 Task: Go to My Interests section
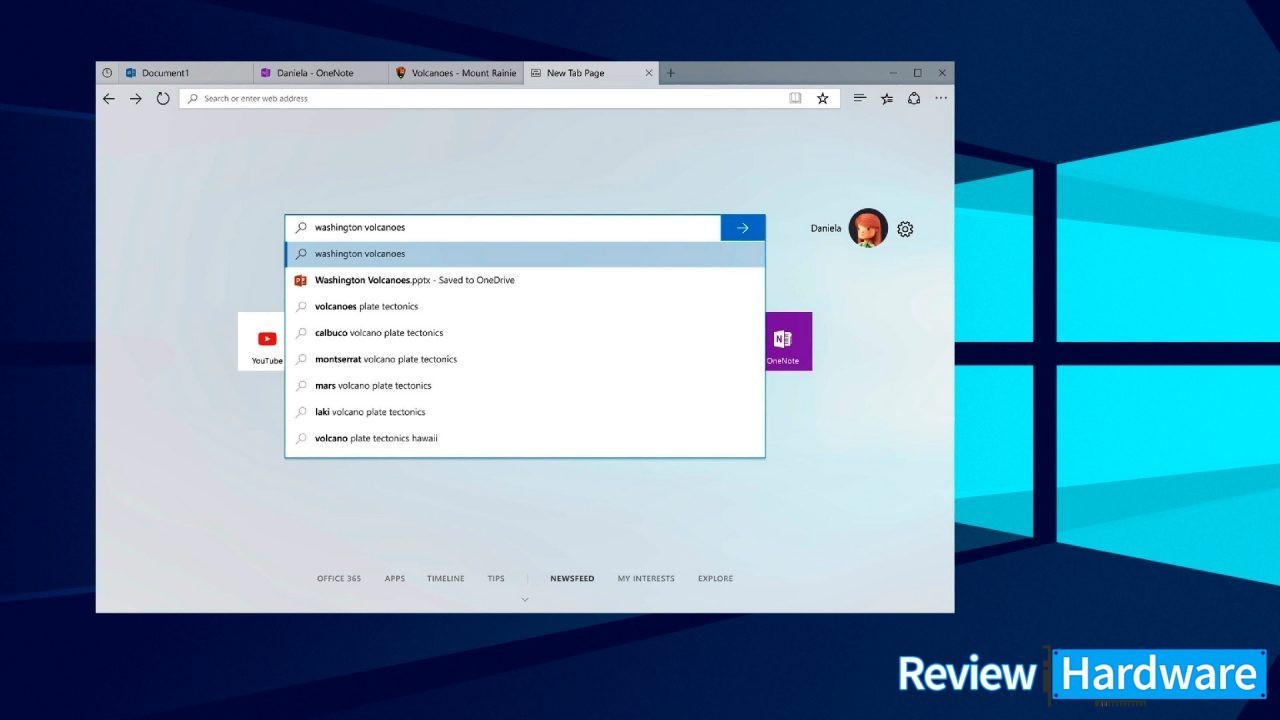(x=646, y=579)
